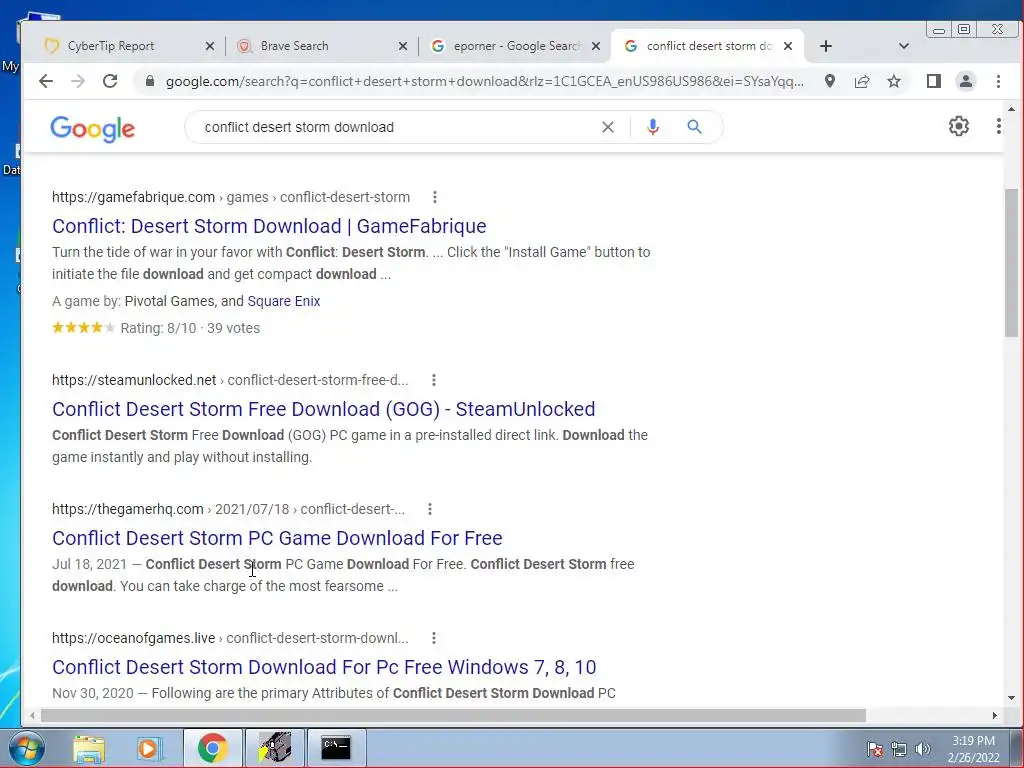Open the SteamUnlocked Free Download (GOG) link

point(323,409)
